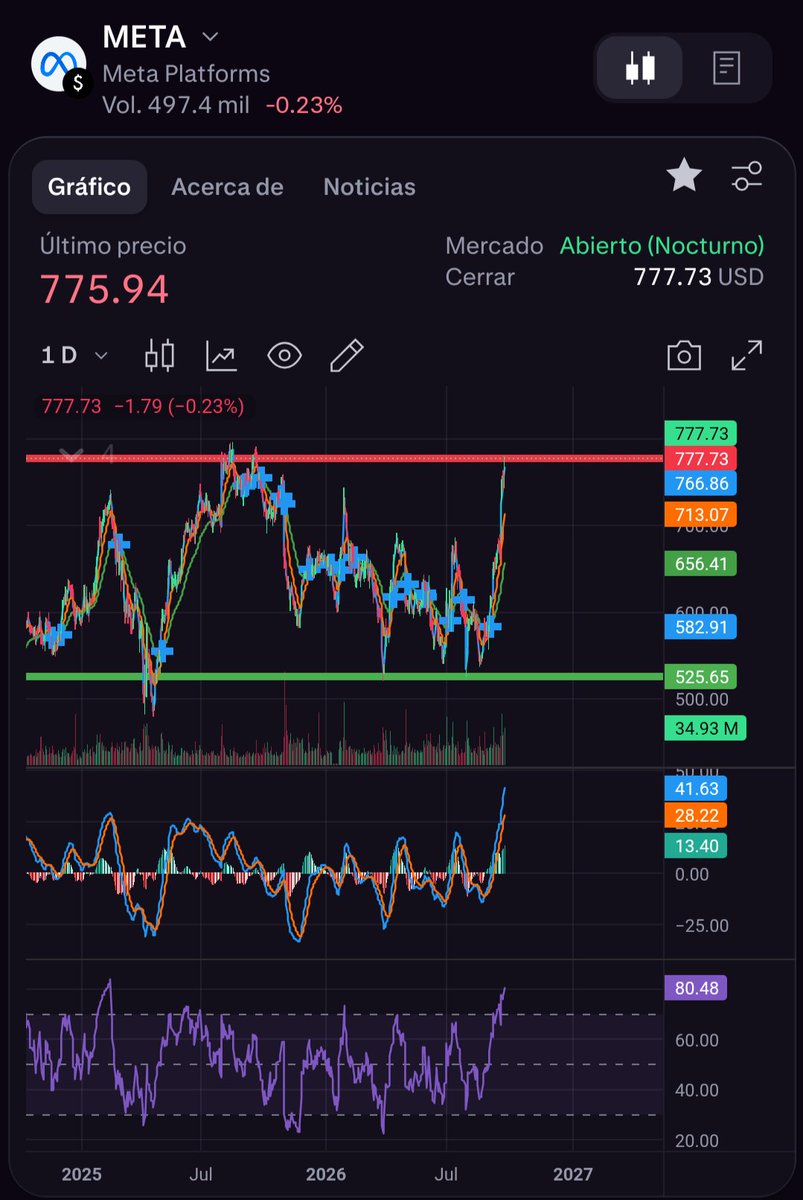The width and height of the screenshot is (803, 1200).
Task: Select the 34.93 M volume label
Action: (x=706, y=728)
